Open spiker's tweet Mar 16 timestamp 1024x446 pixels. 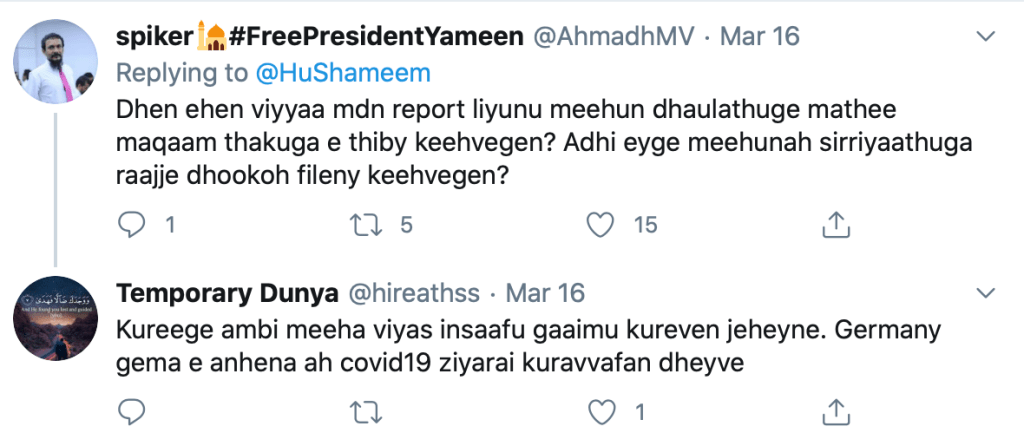760,38
